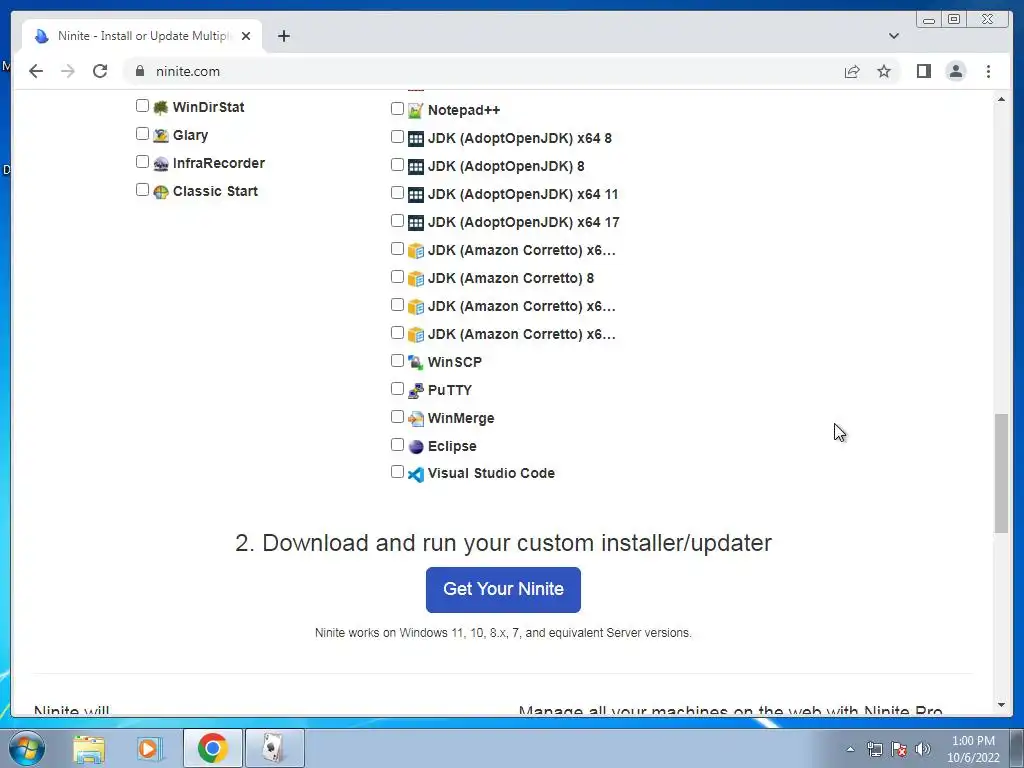Open the Chrome profile avatar

[956, 71]
